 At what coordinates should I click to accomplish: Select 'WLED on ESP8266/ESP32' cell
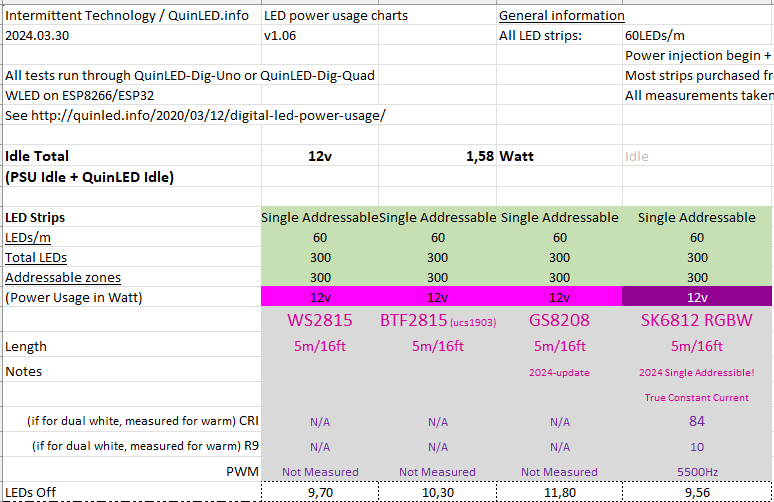pos(79,95)
